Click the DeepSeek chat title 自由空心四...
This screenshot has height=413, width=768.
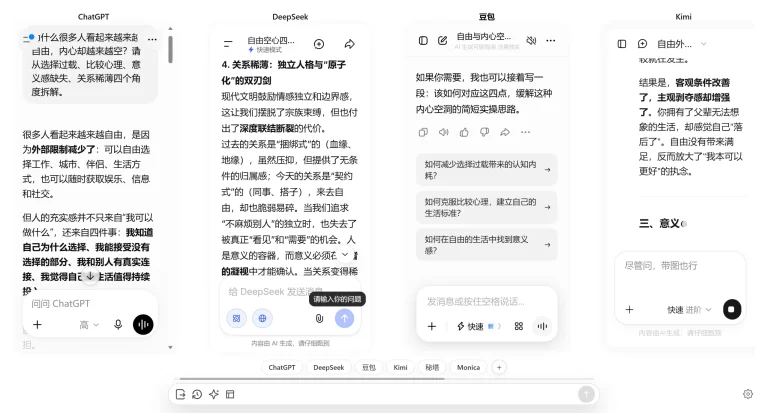coord(271,40)
